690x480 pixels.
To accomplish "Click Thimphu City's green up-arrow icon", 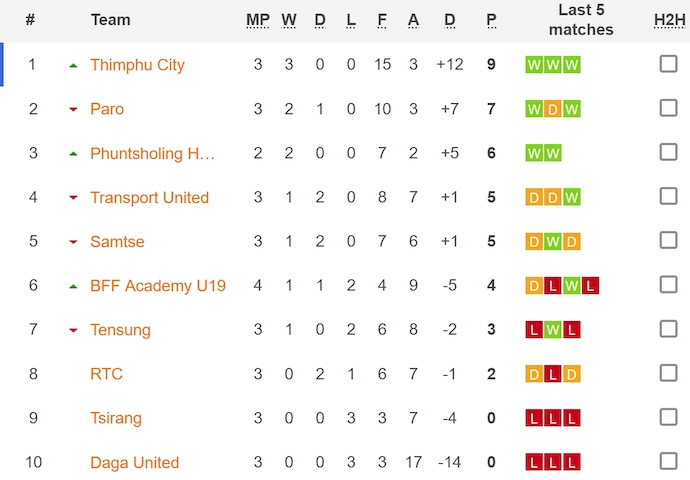I will coord(73,66).
